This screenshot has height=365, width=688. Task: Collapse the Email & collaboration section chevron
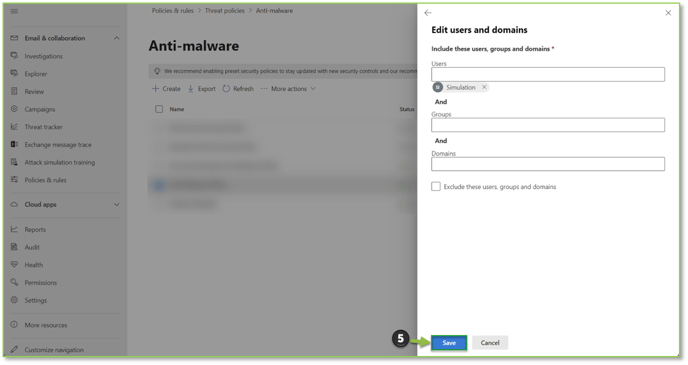(x=117, y=38)
